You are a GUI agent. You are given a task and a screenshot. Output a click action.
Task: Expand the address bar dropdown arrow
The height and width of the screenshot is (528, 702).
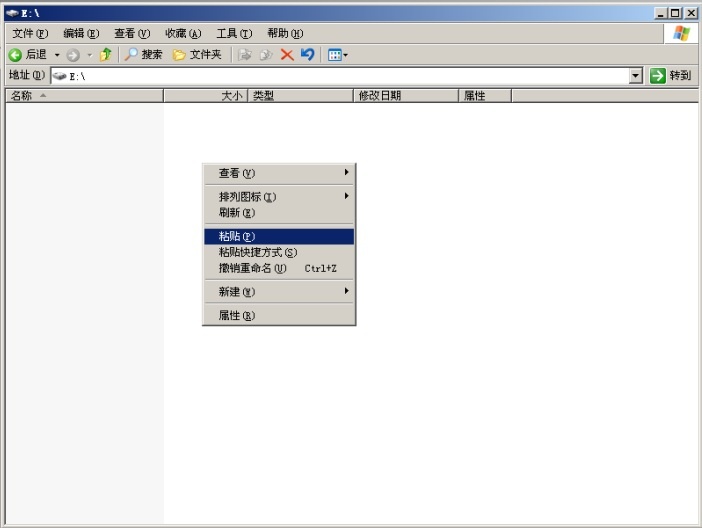tap(636, 76)
